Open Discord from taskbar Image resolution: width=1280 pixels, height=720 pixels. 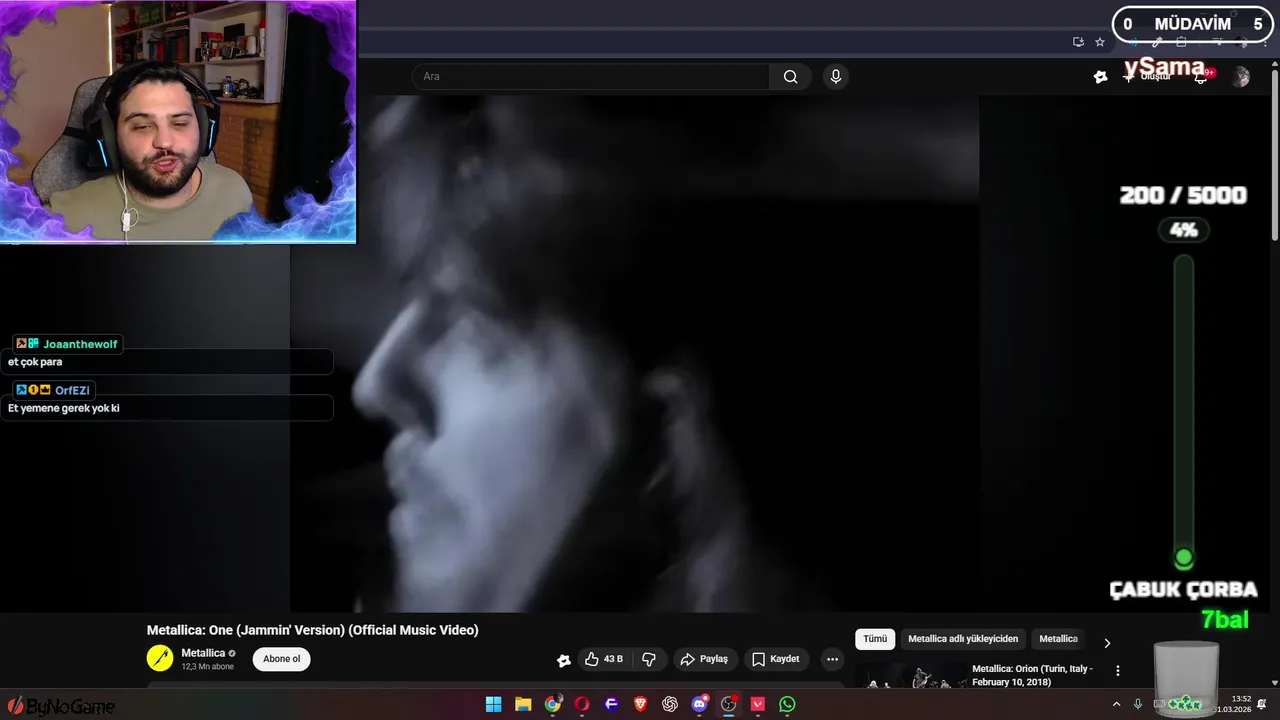pos(700,704)
